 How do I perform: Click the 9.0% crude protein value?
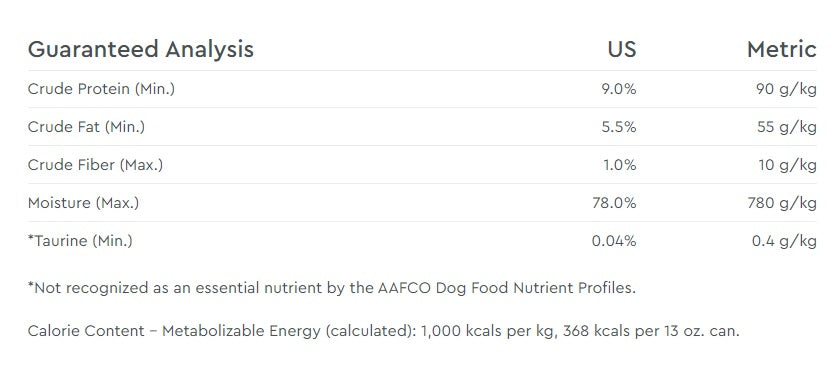[x=619, y=89]
